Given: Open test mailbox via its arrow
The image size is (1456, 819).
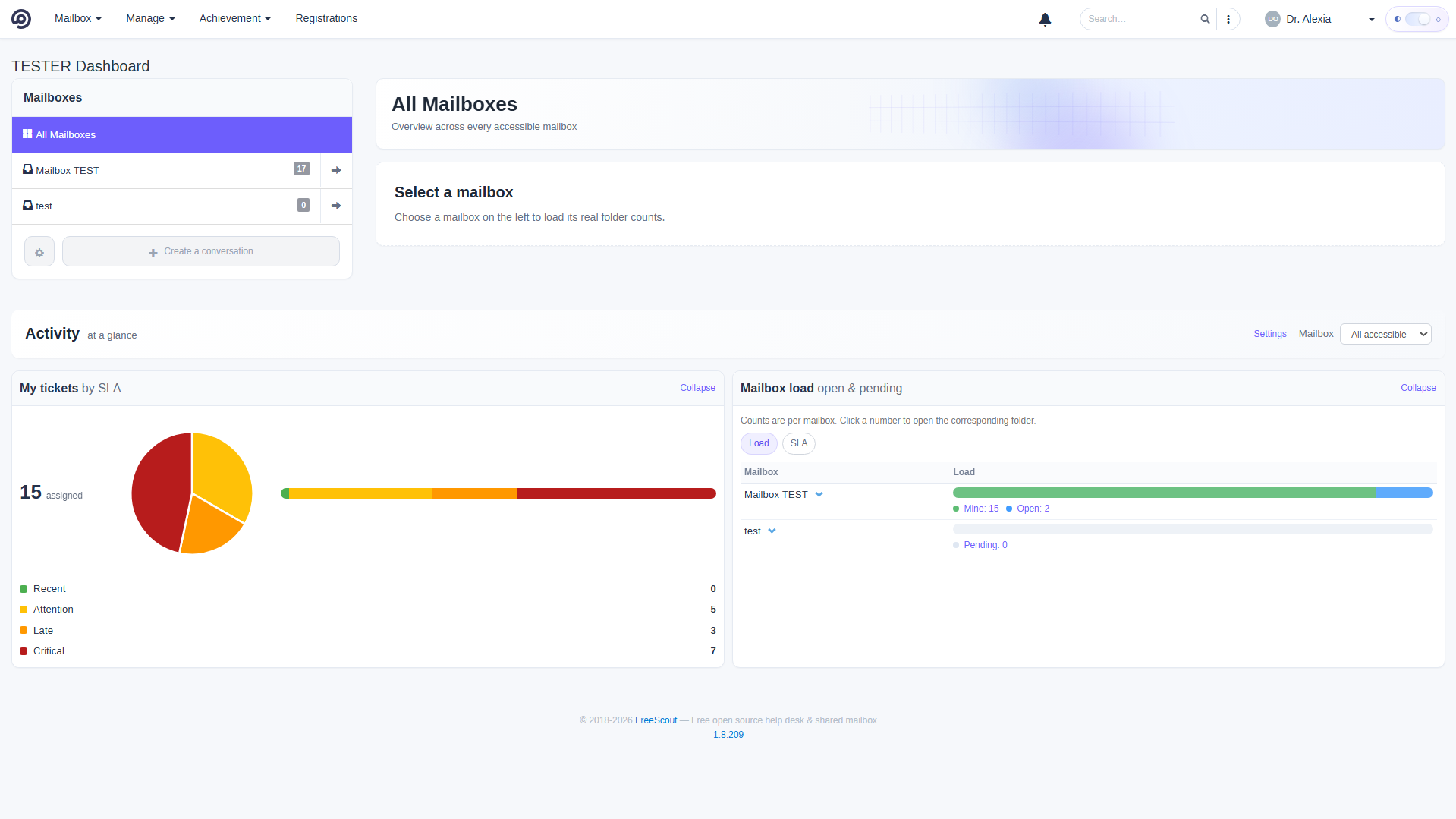Looking at the screenshot, I should click(x=336, y=206).
